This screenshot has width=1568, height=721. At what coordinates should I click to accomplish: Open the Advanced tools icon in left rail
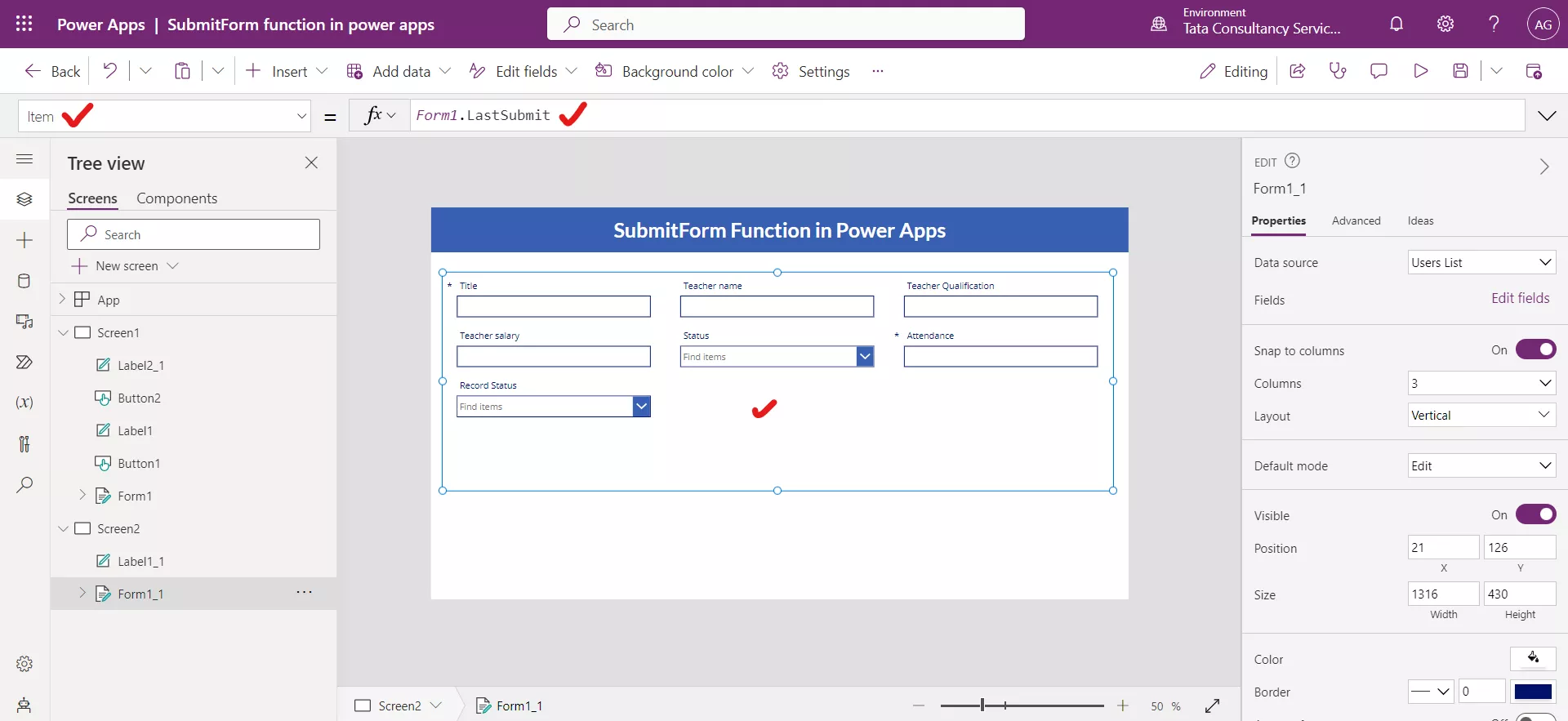24,443
